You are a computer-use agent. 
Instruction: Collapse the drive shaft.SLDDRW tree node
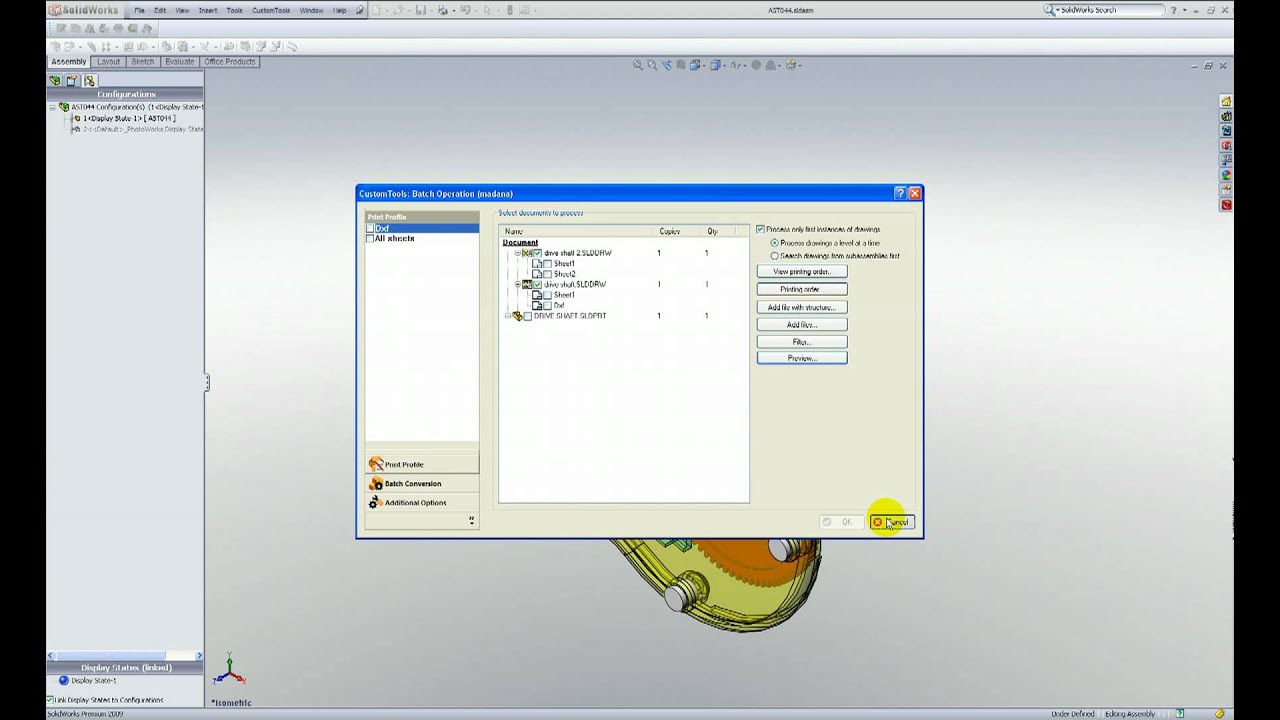click(518, 284)
